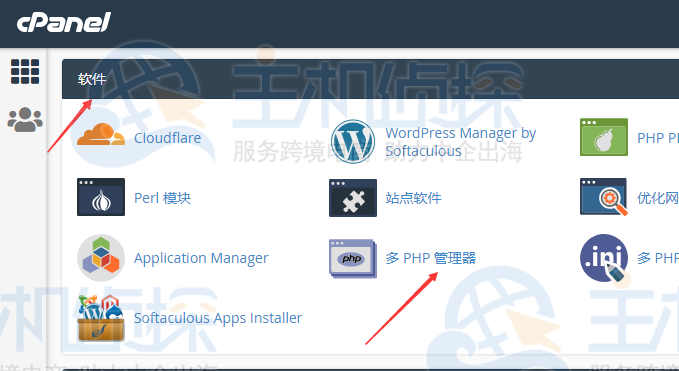Open the 站点软件 link
Screen dimensions: 679x371
click(414, 198)
